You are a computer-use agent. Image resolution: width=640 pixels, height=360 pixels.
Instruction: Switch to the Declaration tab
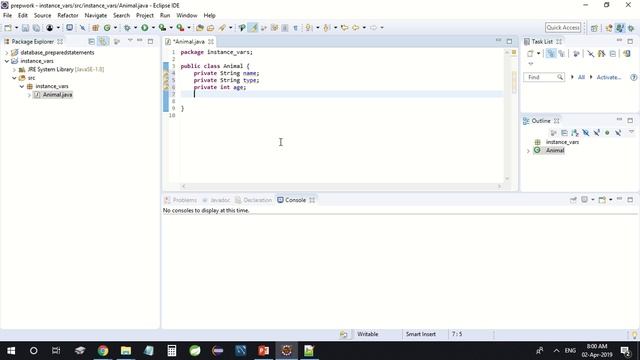(253, 200)
